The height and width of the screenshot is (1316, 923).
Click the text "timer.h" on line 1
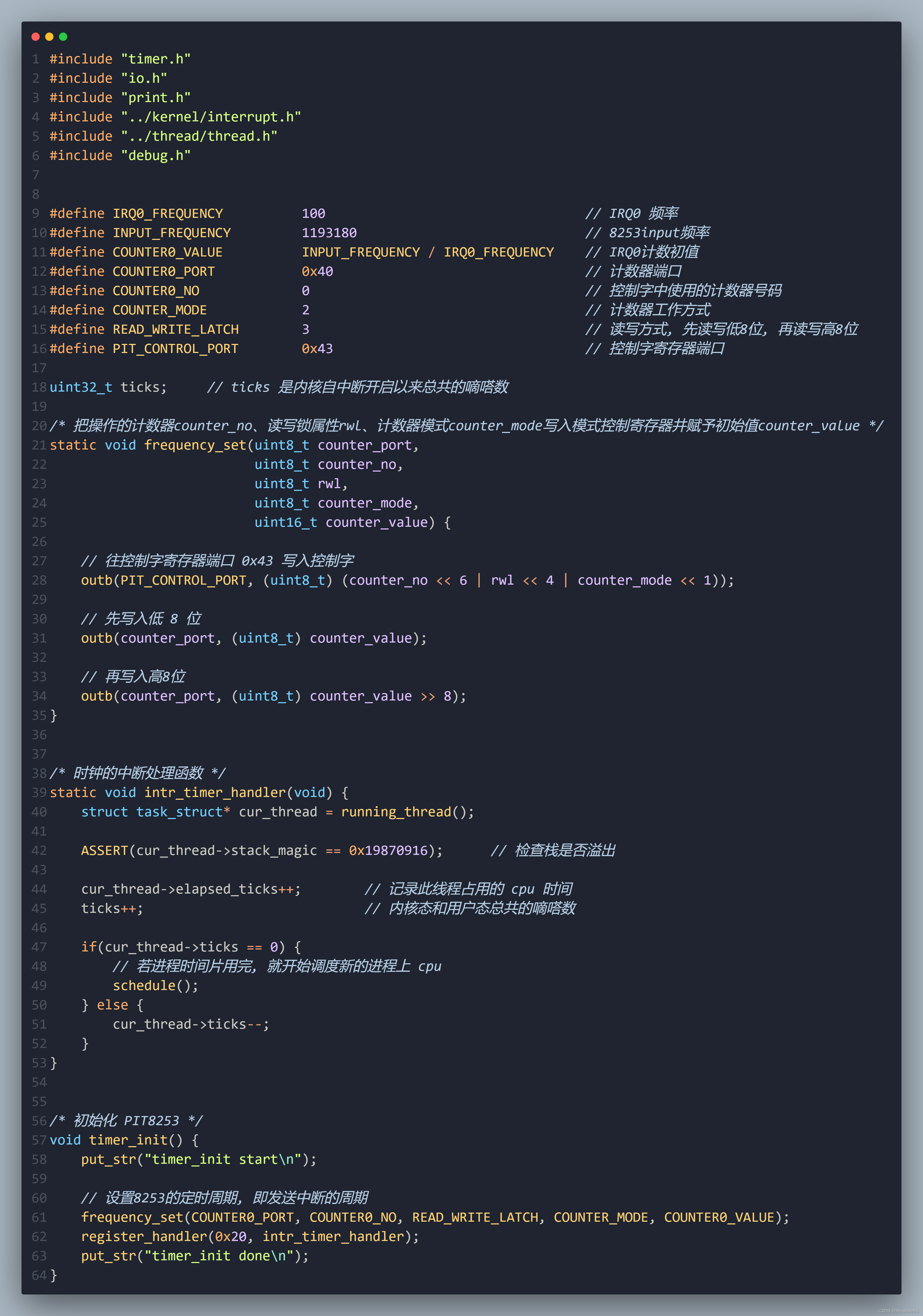point(156,59)
